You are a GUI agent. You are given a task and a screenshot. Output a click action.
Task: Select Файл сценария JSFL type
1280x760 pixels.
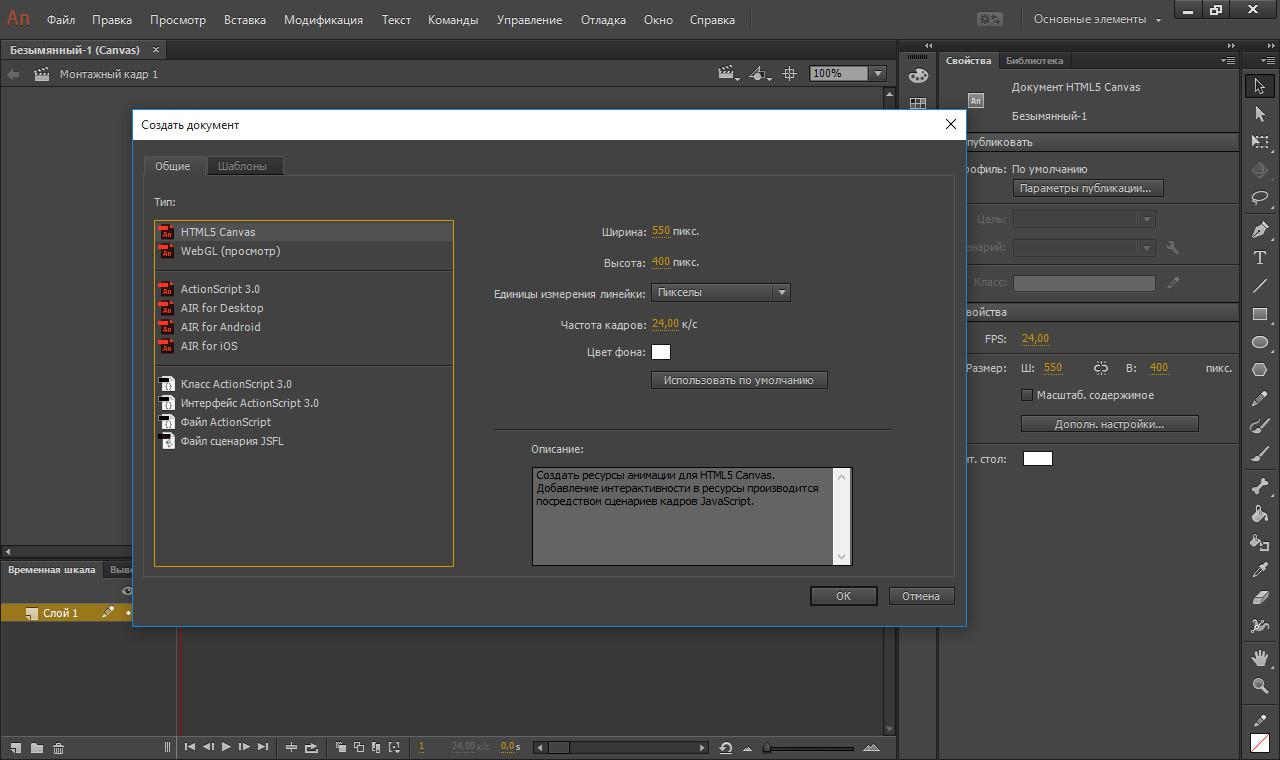coord(304,441)
